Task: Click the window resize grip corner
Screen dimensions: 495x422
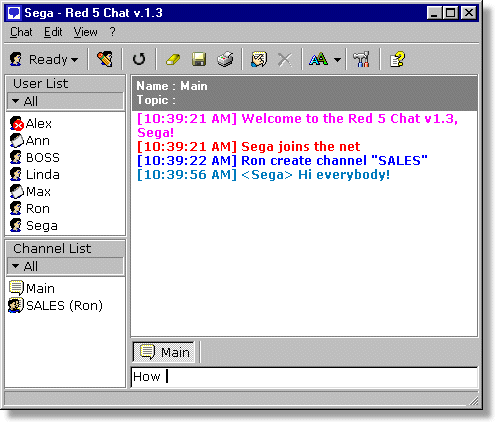Action: pyautogui.click(x=473, y=400)
